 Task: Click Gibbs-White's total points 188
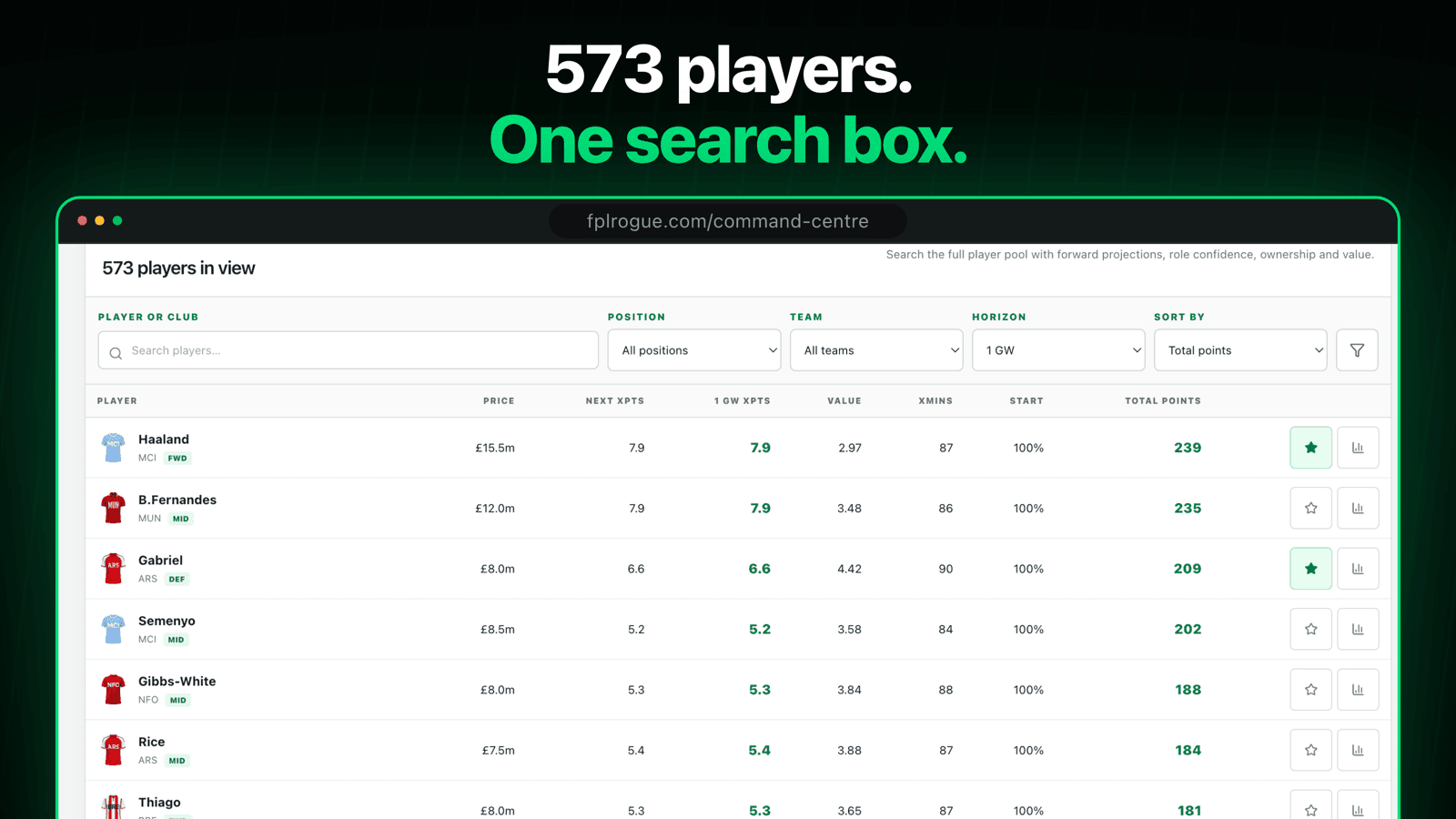tap(1188, 690)
